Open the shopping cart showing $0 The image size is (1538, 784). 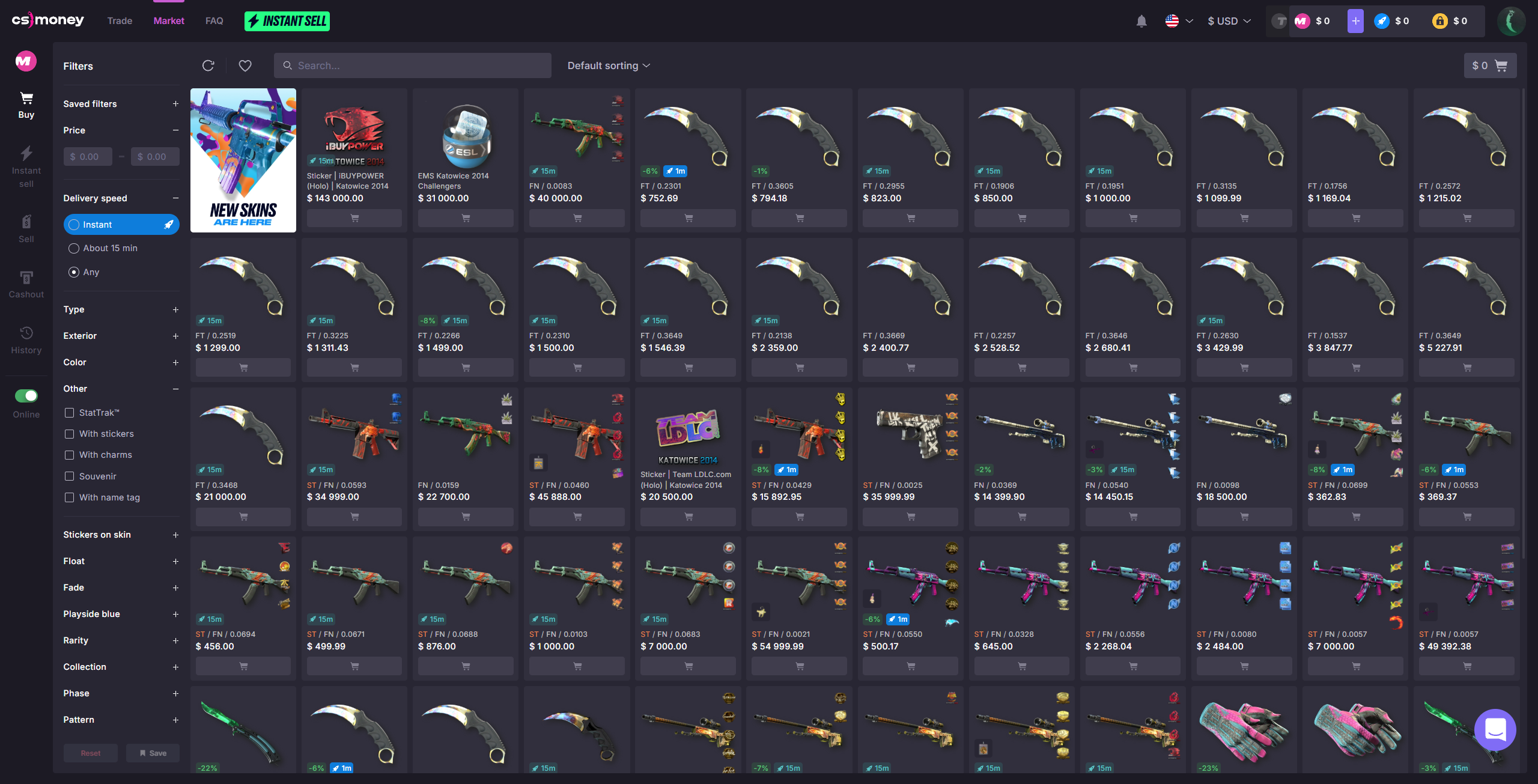[x=1490, y=65]
